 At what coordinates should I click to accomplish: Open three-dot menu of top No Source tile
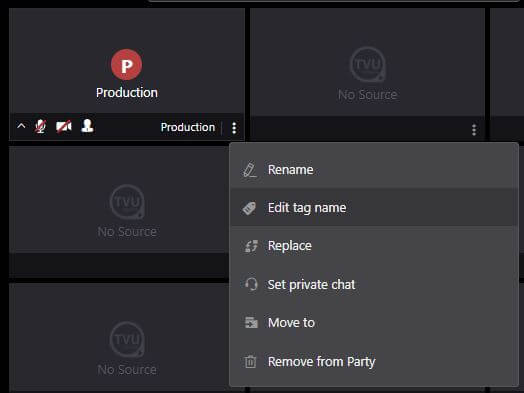click(474, 130)
